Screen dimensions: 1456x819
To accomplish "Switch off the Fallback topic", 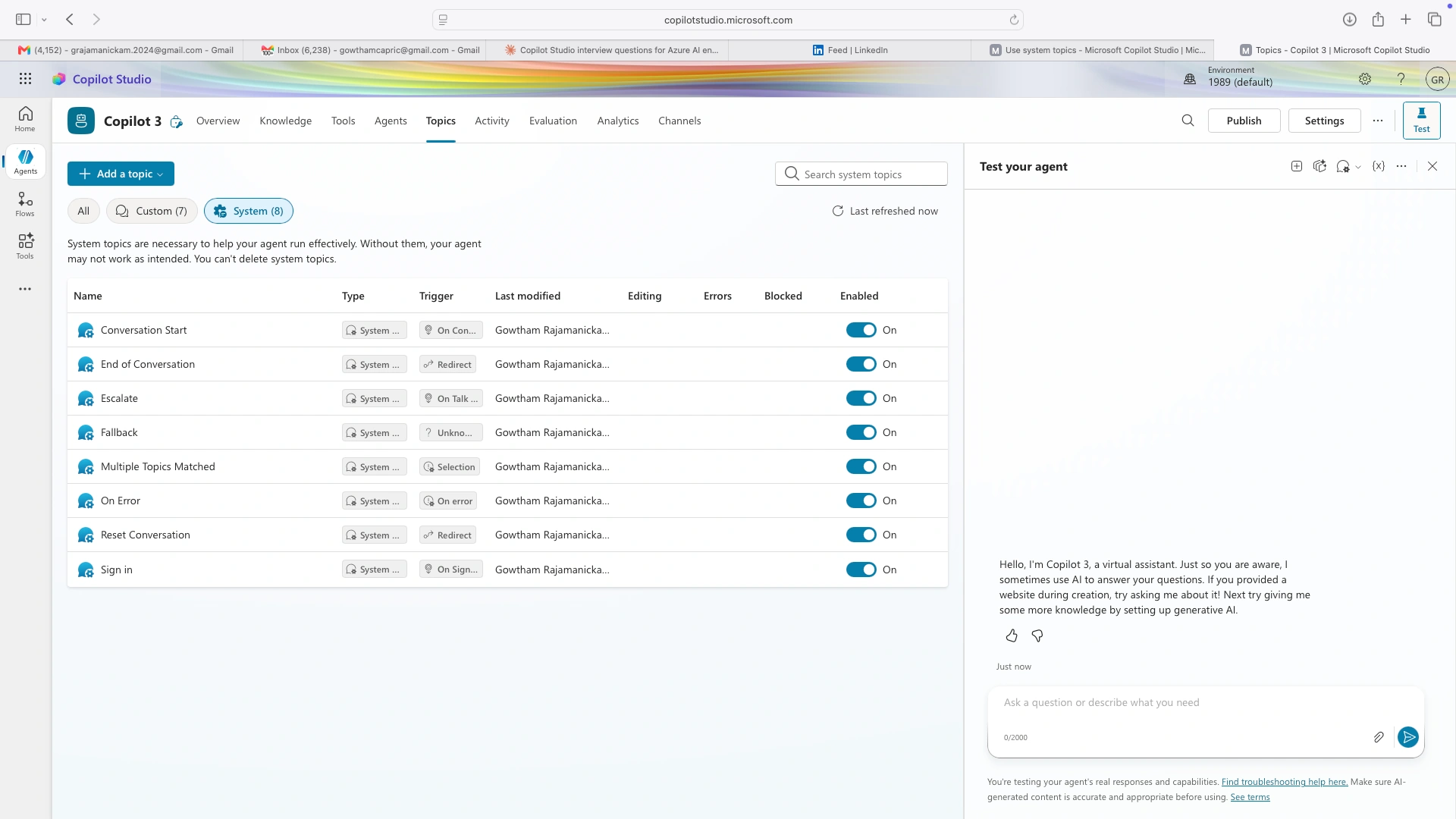I will 861,432.
